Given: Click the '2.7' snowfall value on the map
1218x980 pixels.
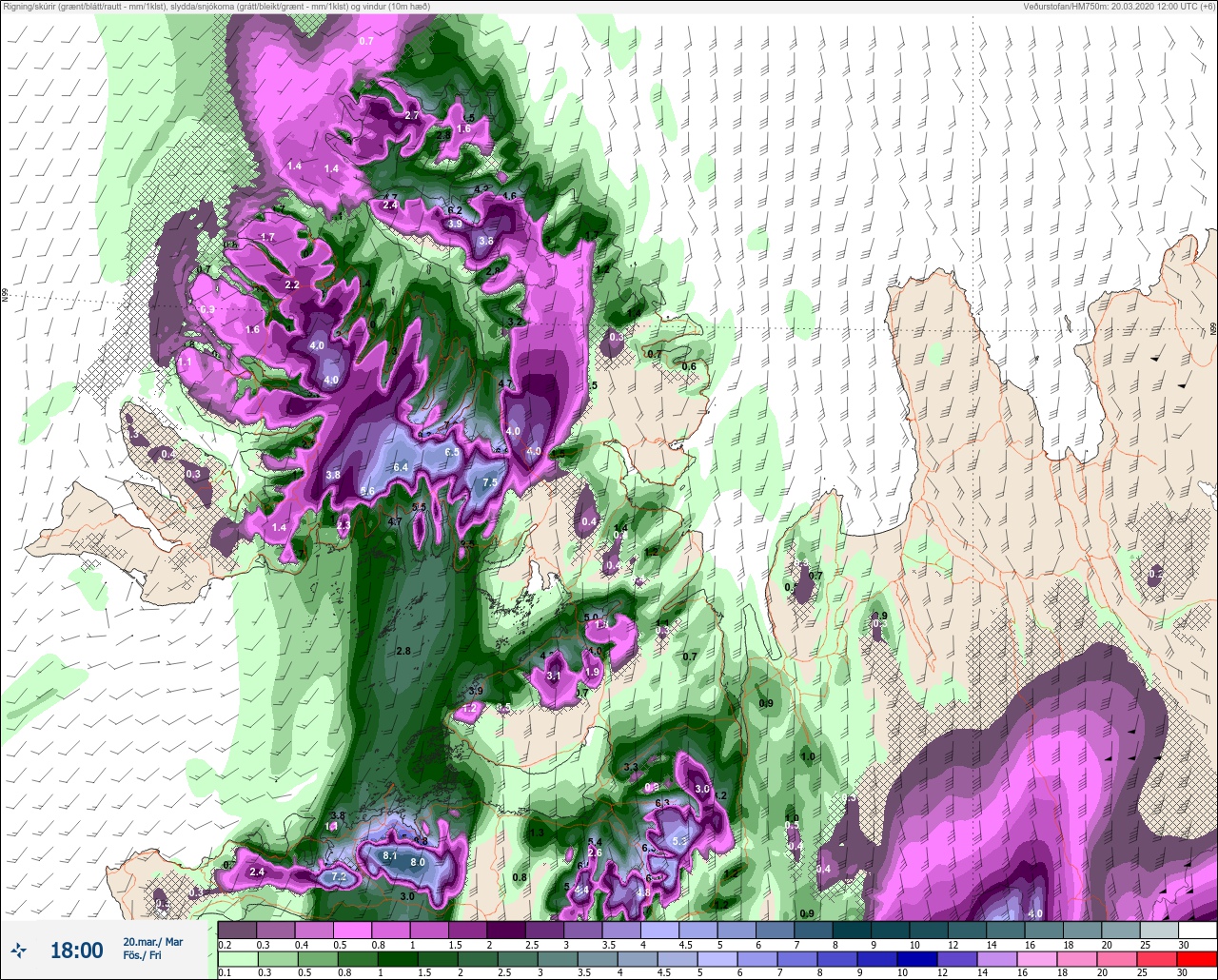Looking at the screenshot, I should pos(412,115).
